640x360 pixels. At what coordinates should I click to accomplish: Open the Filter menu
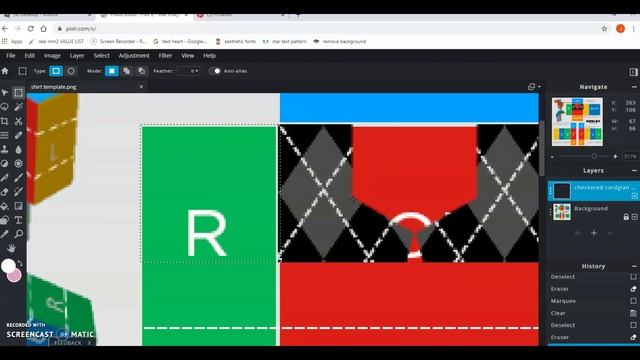click(165, 56)
